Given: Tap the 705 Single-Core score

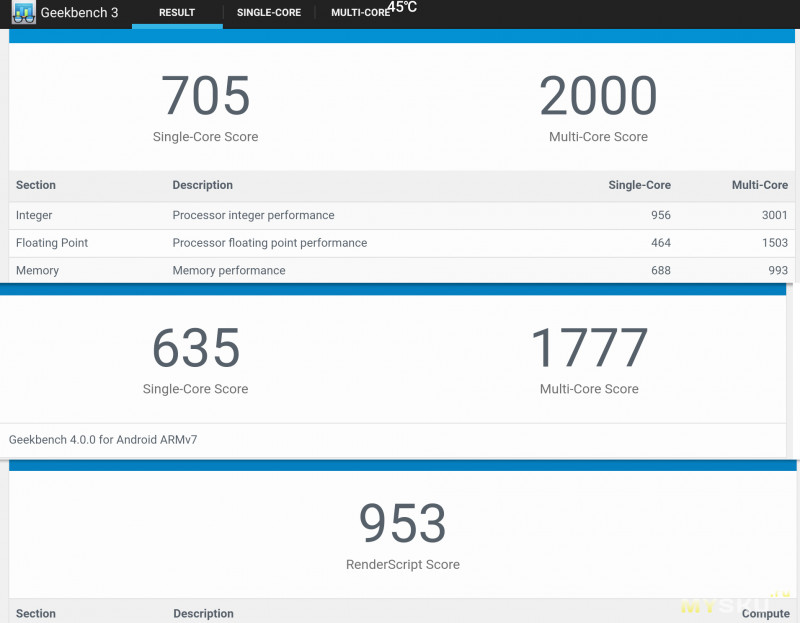Looking at the screenshot, I should (x=205, y=97).
